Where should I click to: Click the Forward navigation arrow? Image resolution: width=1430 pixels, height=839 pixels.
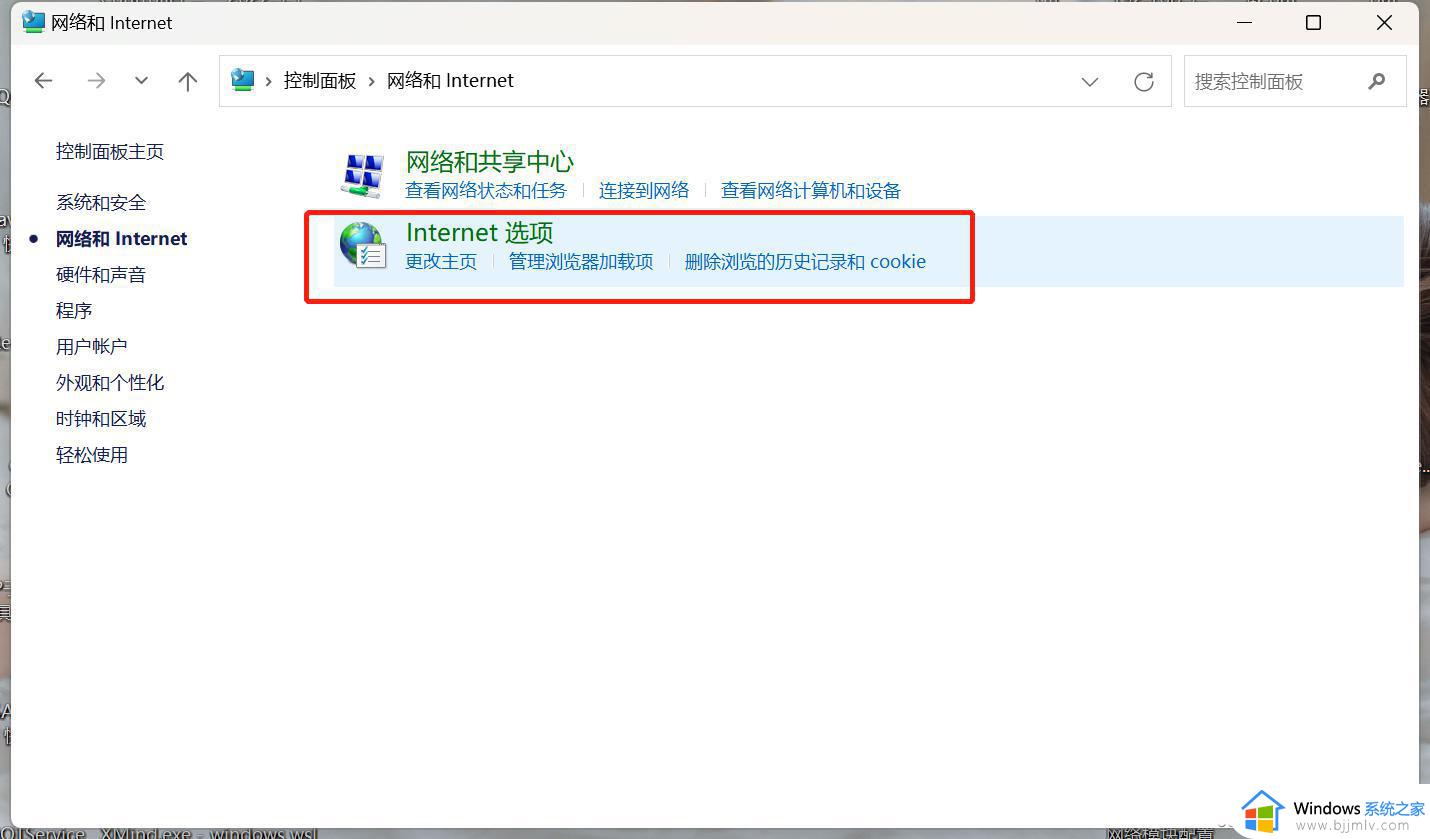coord(96,81)
